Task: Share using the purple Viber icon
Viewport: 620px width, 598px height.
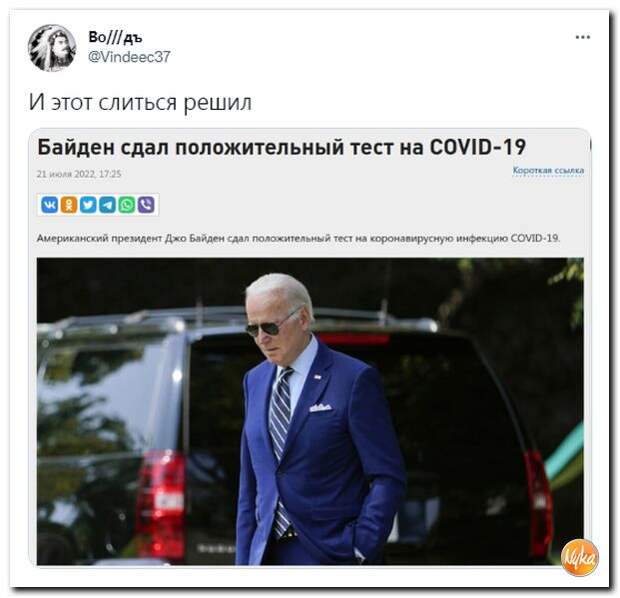Action: [x=146, y=205]
